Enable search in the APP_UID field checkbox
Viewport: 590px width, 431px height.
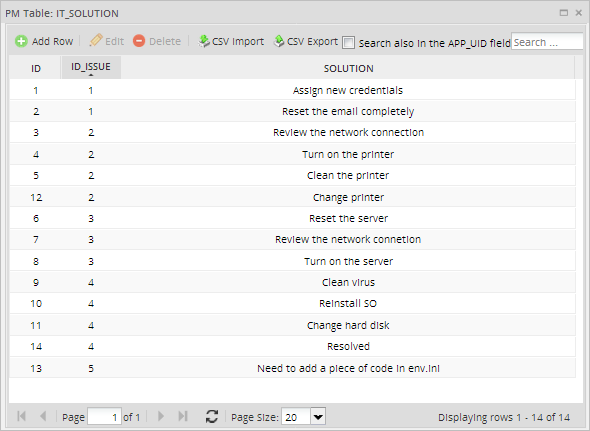(348, 43)
